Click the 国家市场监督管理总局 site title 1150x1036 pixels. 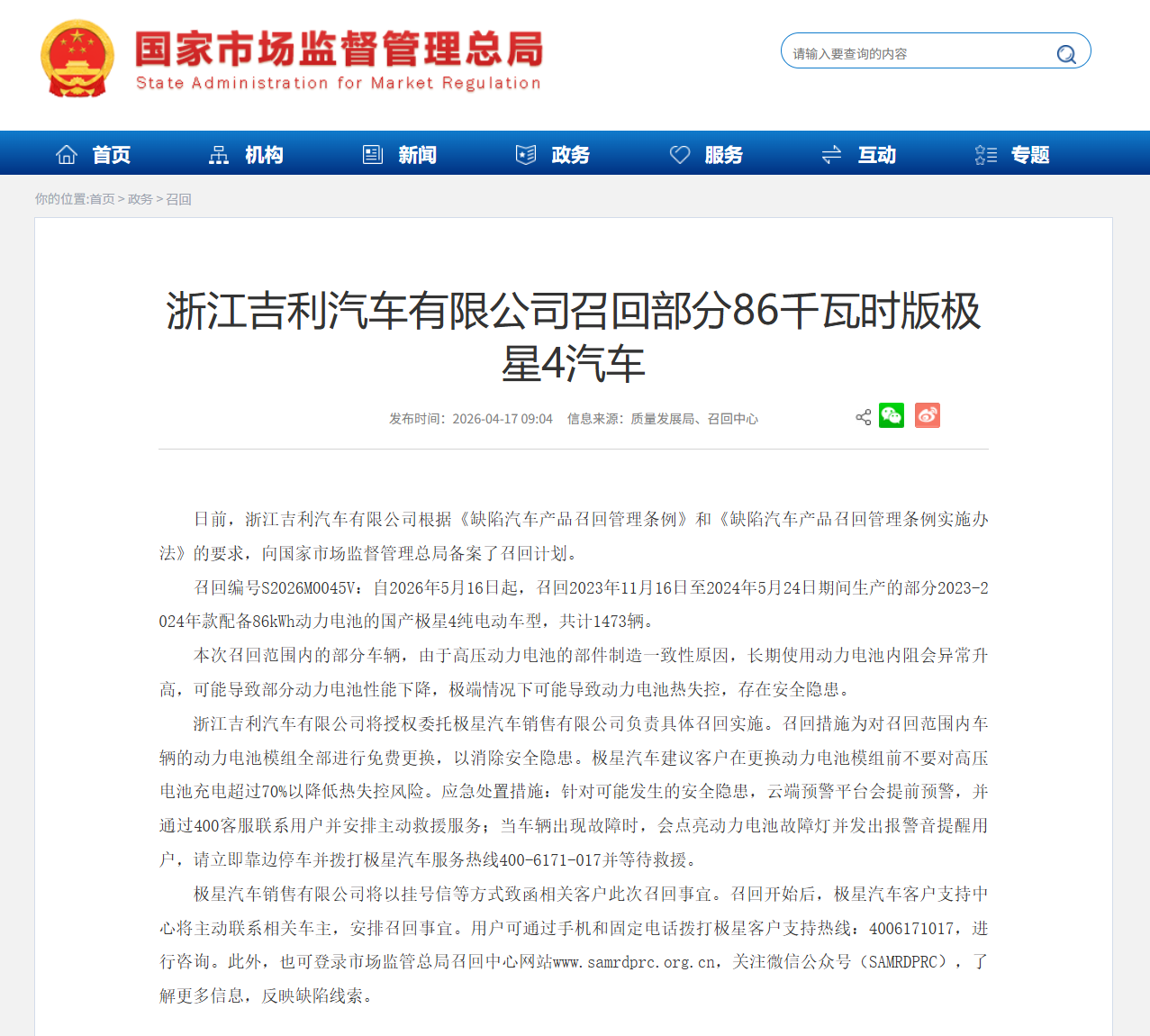[x=340, y=49]
